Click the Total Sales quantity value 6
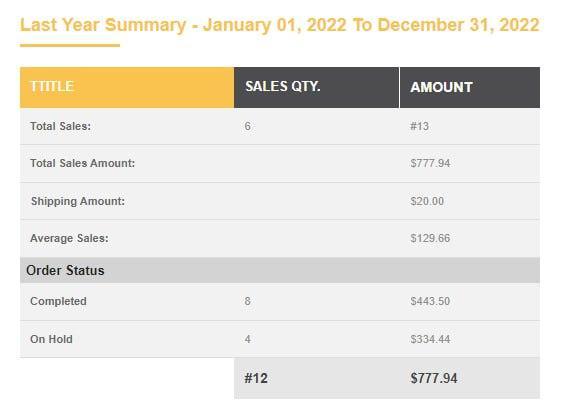Viewport: 564px width, 419px height. 247,126
